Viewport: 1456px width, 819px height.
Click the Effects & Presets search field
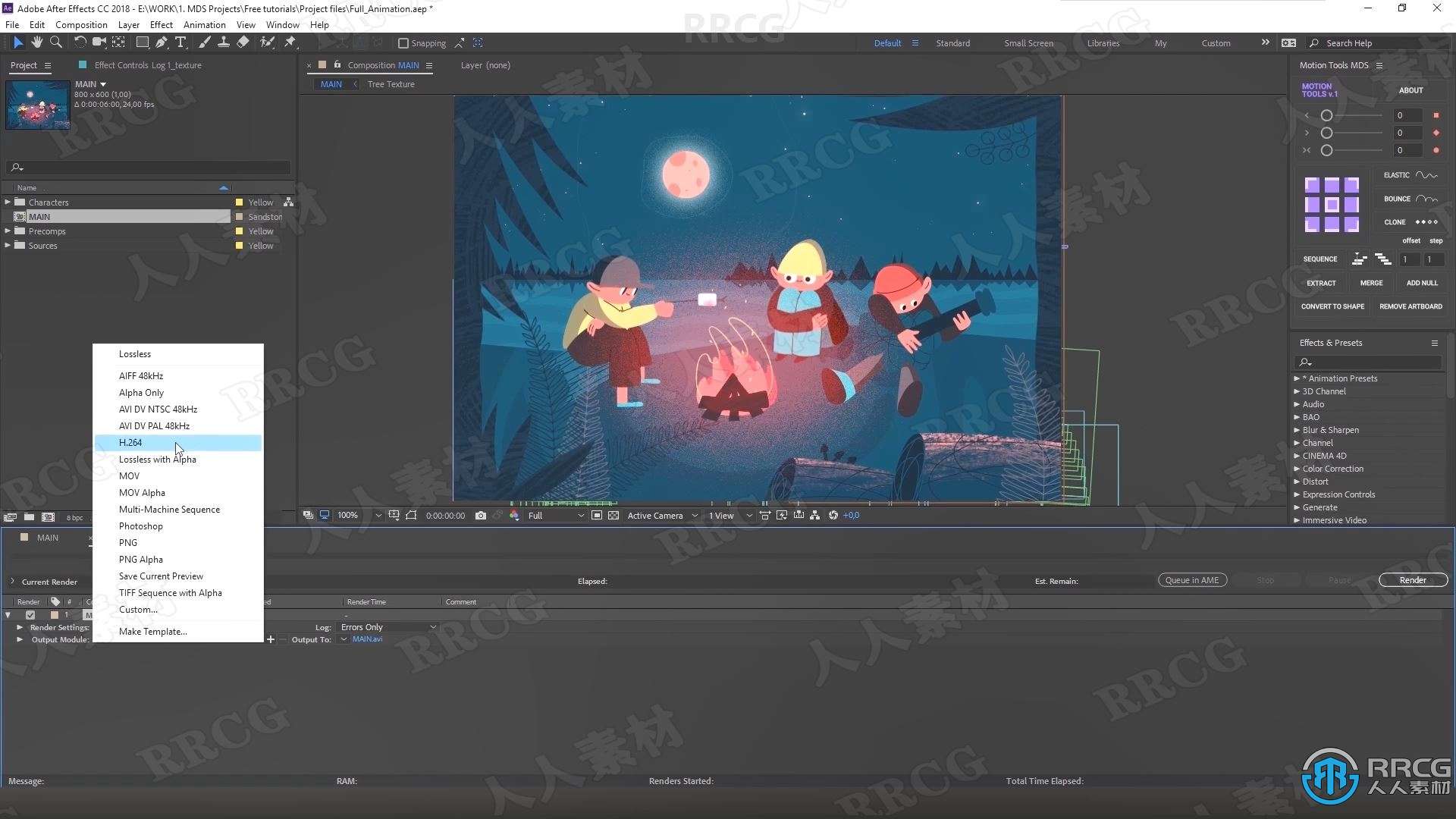(1369, 362)
